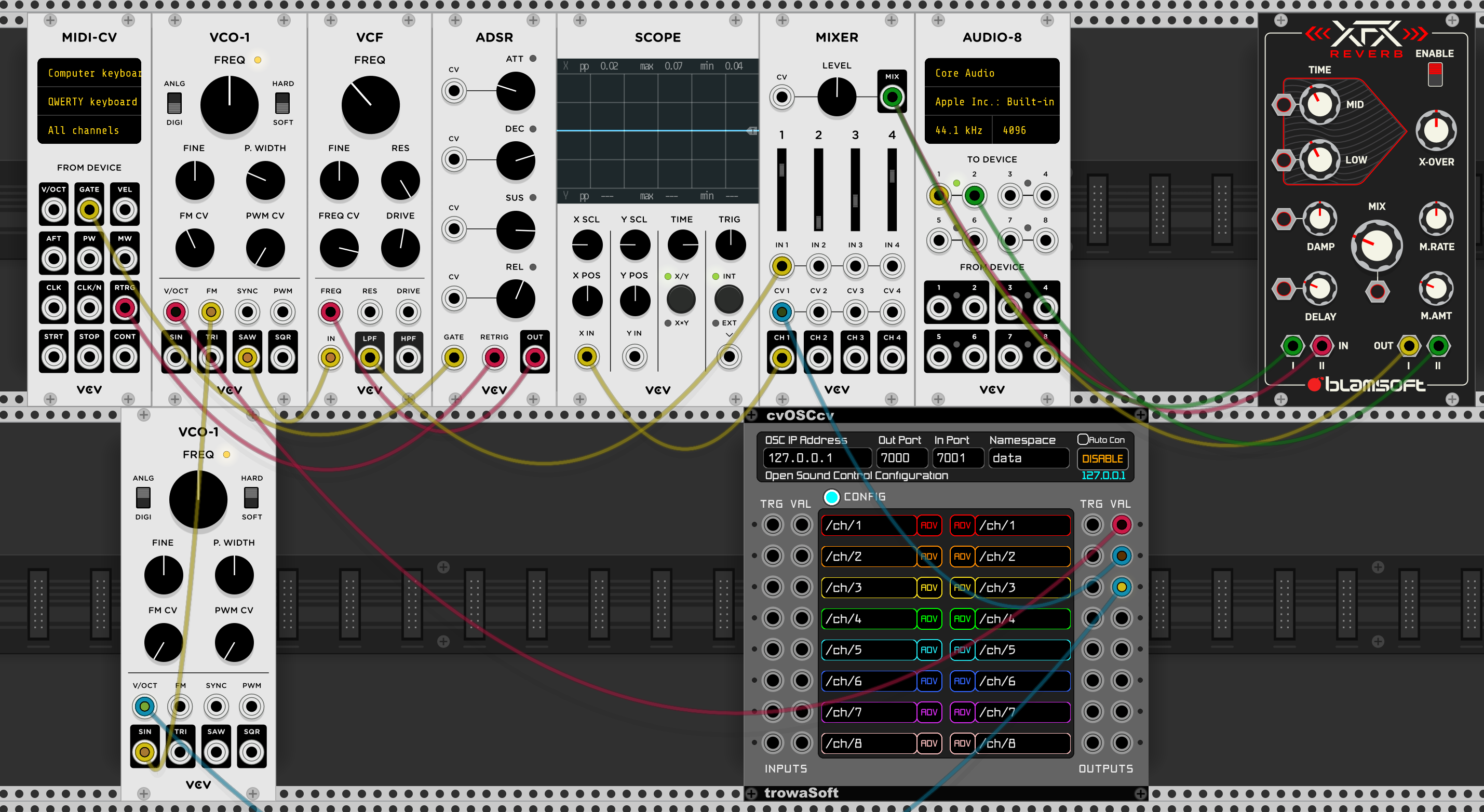The image size is (1484, 812).
Task: Toggle the red ENABLE switch on XFX Reverb
Action: [x=1435, y=74]
